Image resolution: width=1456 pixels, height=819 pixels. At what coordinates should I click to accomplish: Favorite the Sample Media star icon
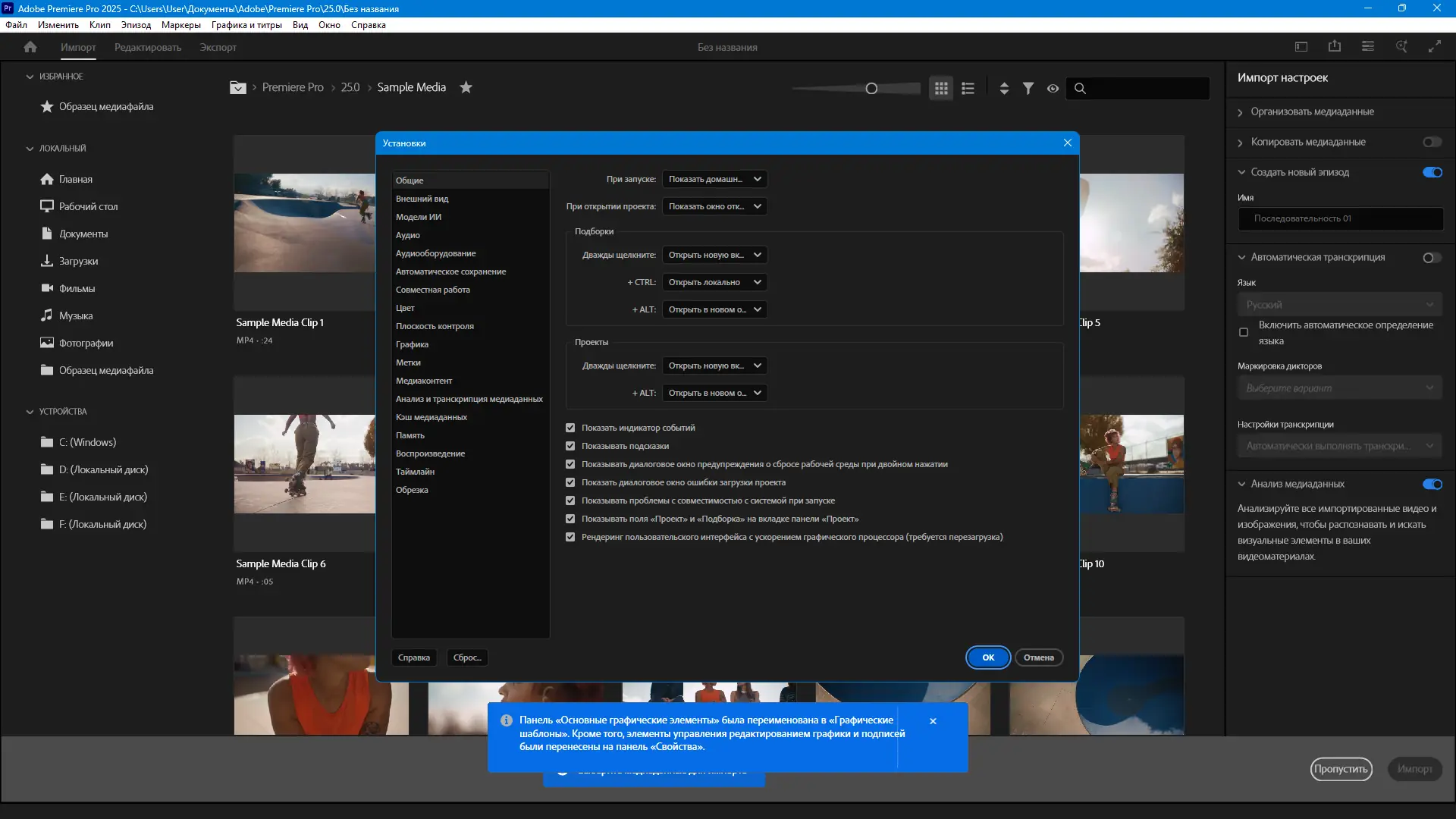pos(466,87)
